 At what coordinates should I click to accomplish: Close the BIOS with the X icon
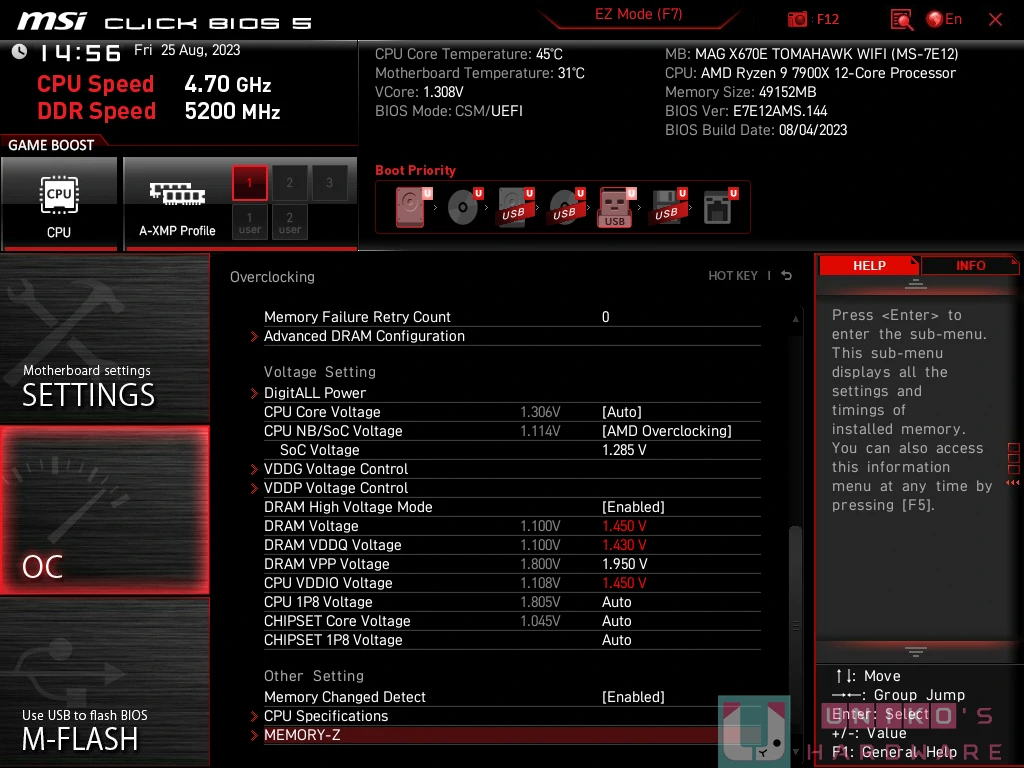click(x=995, y=20)
